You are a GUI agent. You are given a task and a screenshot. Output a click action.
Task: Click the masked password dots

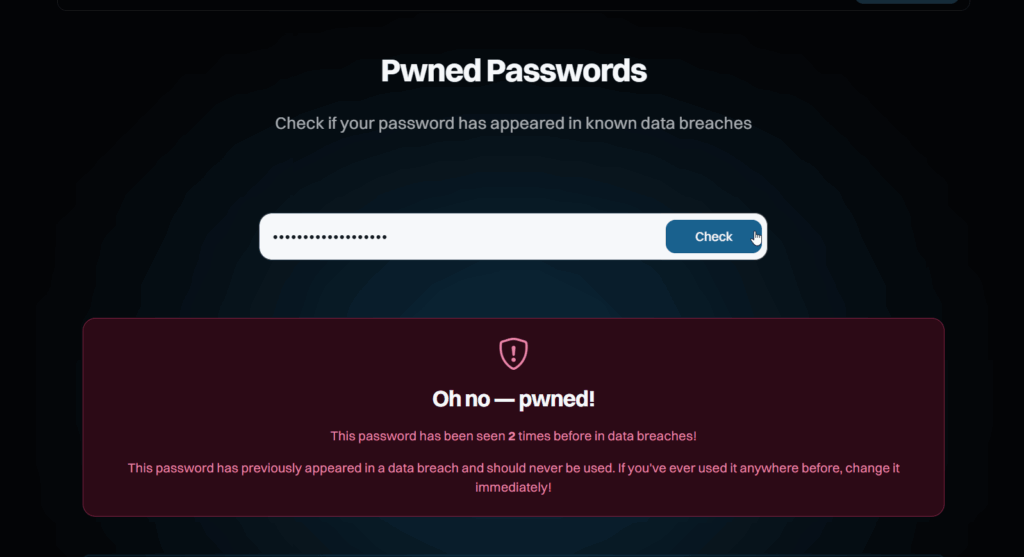point(330,237)
